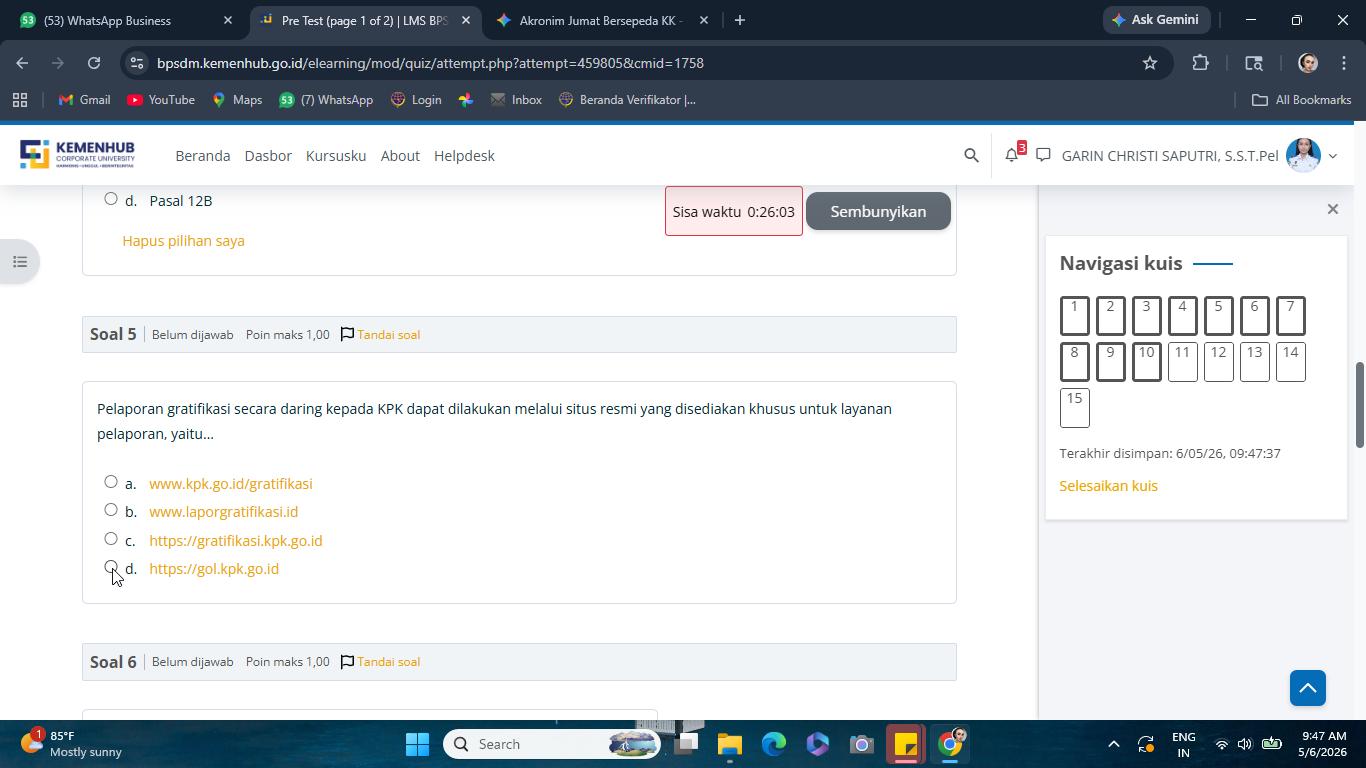Select option c https://gratifikasi.kpk.go.id

pos(111,539)
